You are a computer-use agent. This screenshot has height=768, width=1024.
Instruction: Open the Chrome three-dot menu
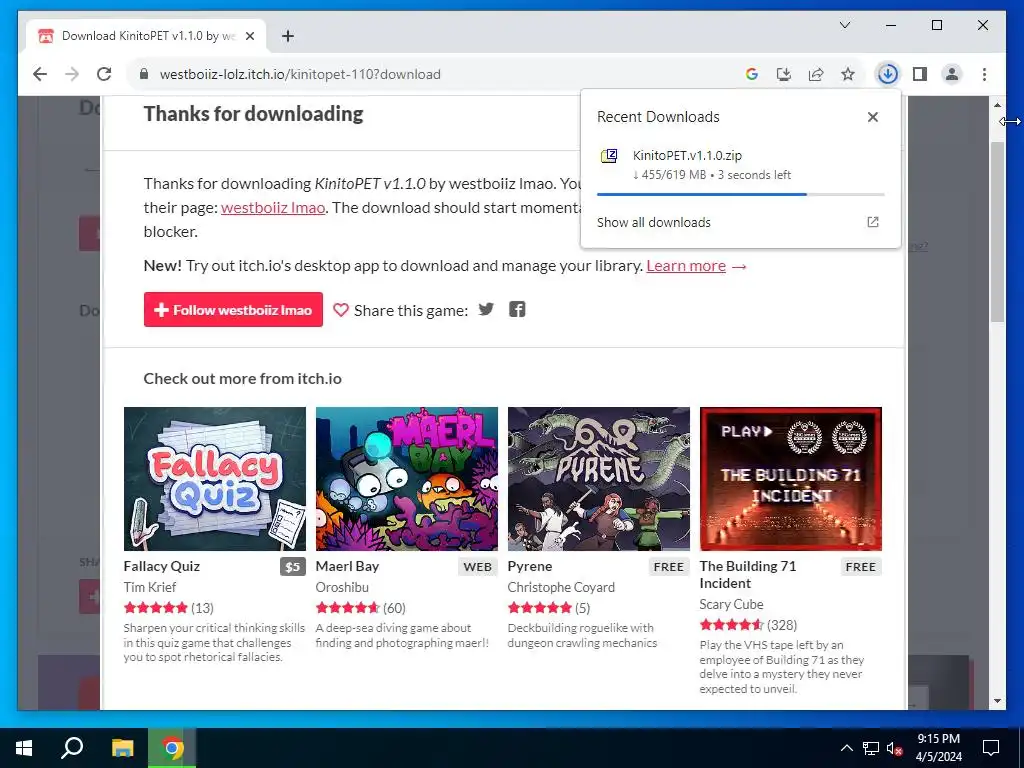(984, 74)
